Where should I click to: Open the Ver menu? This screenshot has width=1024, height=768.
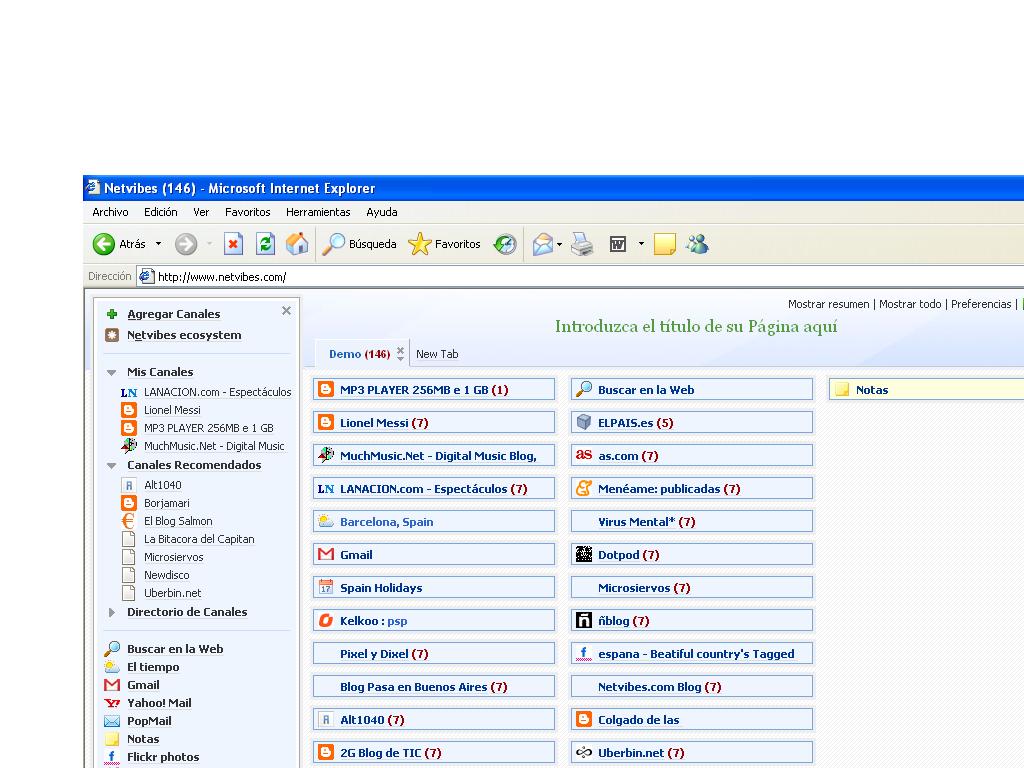201,212
